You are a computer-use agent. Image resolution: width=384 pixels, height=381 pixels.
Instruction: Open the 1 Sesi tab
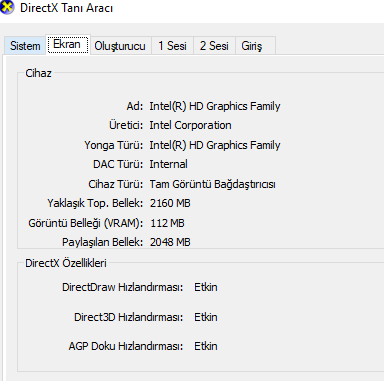172,46
